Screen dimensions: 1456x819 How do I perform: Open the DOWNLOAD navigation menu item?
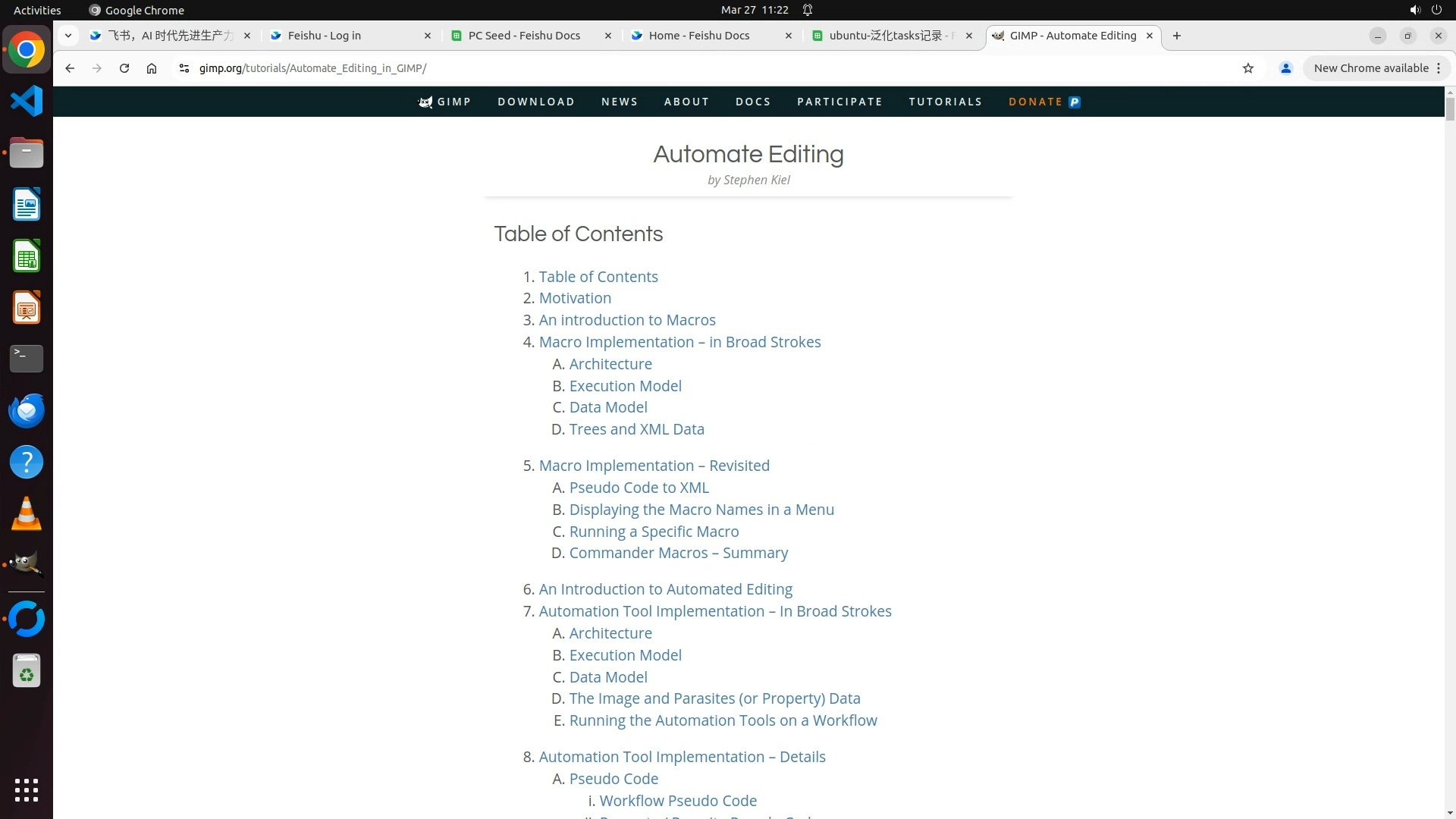[x=536, y=102]
